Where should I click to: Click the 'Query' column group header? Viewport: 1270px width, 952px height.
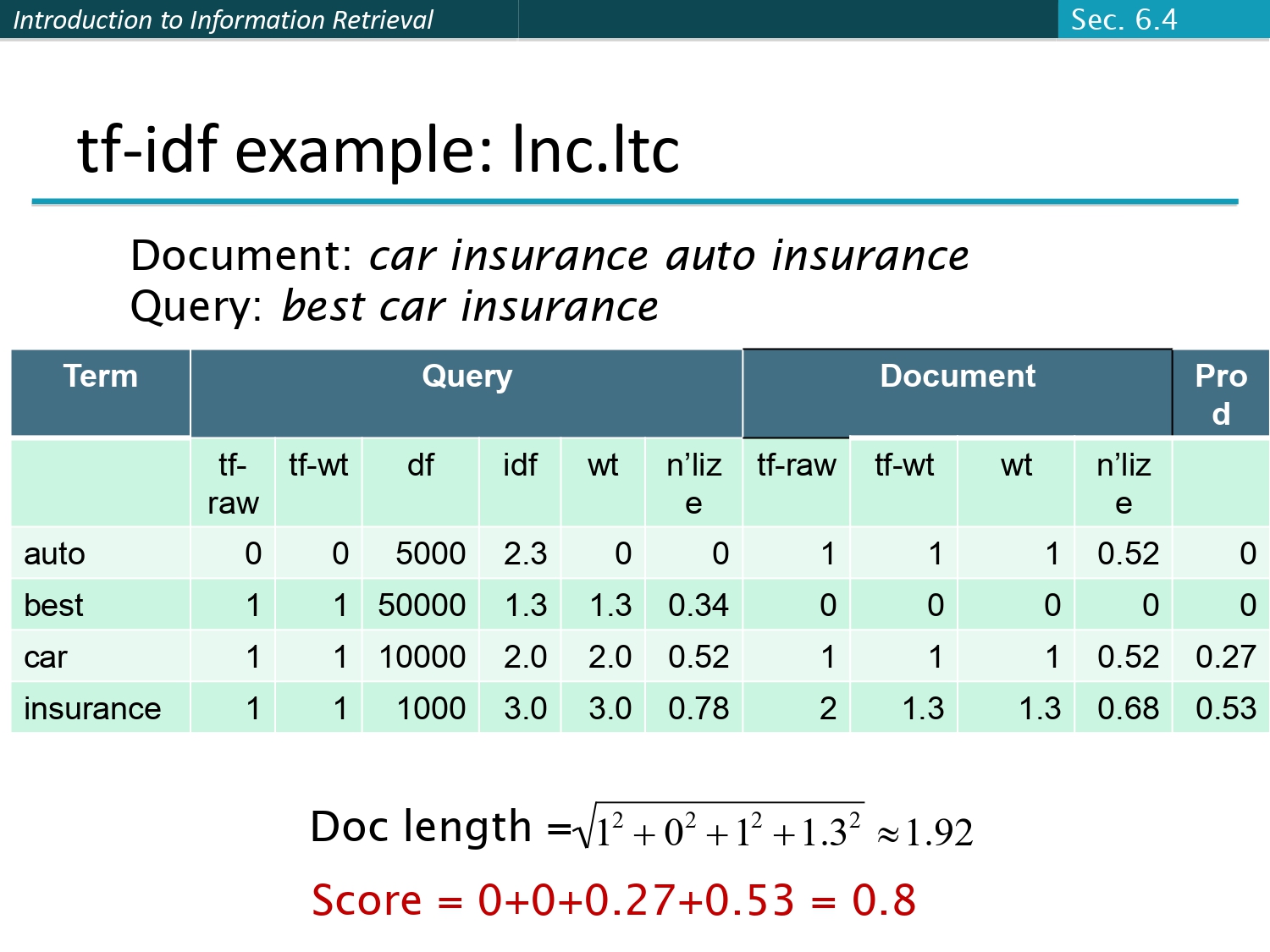point(467,377)
